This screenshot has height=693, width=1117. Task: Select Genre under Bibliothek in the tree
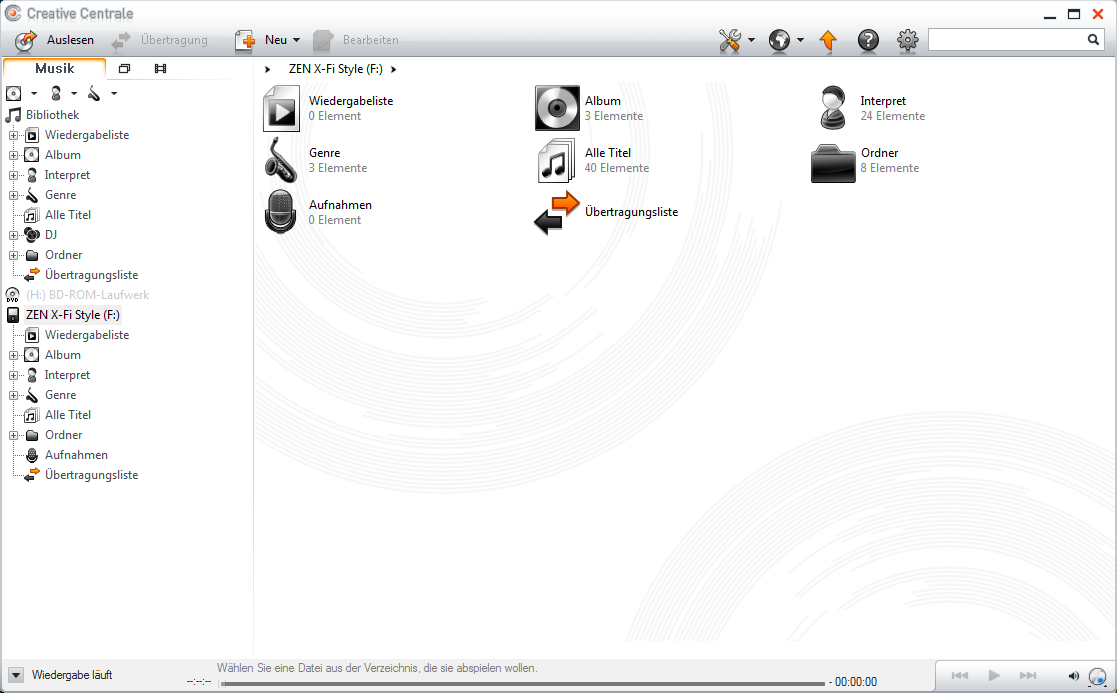(x=61, y=194)
